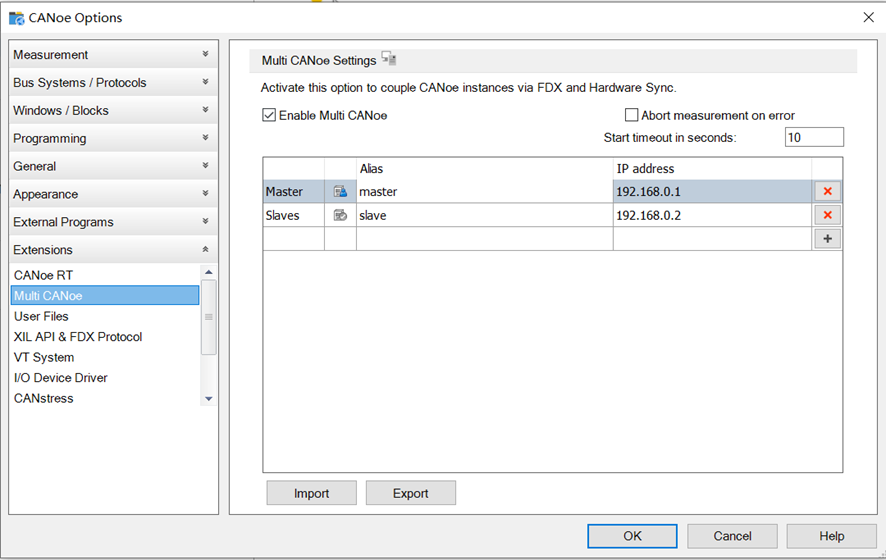This screenshot has height=560, width=886.
Task: Click the extensions list scrollbar up arrow
Action: [209, 272]
